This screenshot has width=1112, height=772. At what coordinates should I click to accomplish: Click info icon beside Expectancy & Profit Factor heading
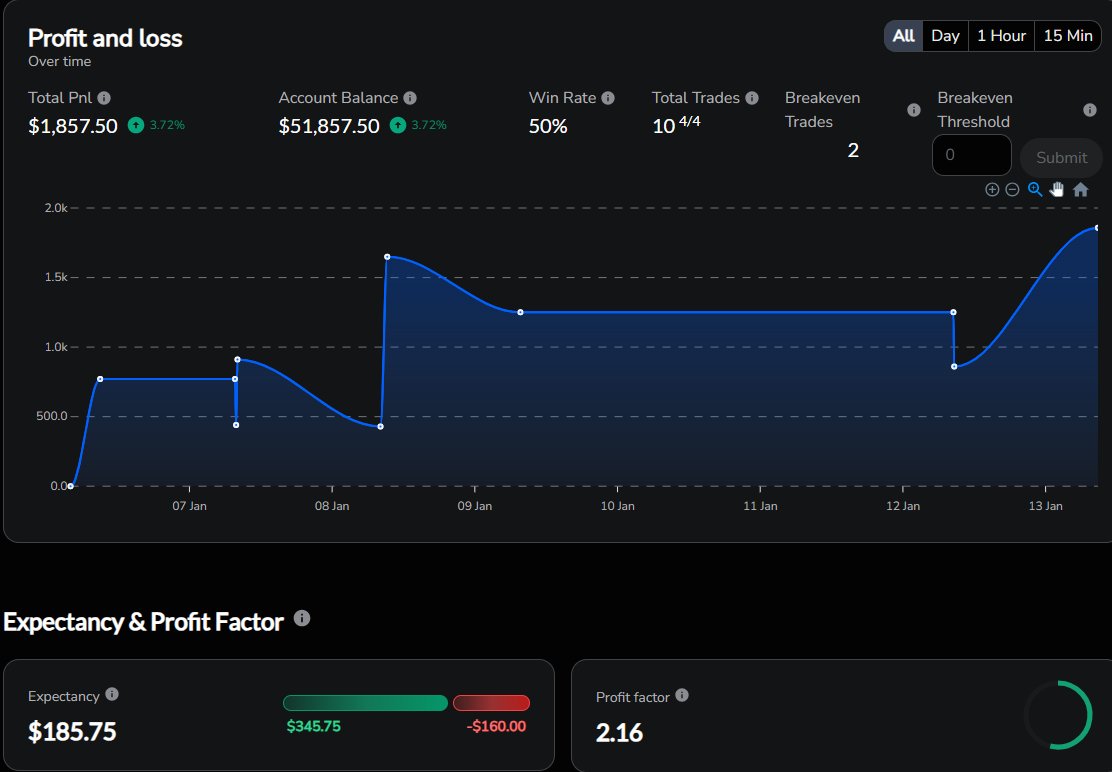coord(302,618)
